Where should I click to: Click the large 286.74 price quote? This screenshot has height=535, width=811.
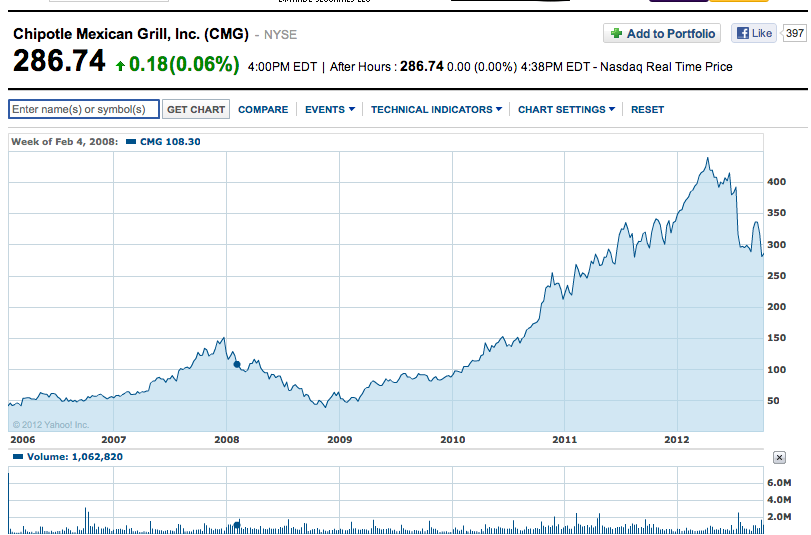(x=59, y=61)
